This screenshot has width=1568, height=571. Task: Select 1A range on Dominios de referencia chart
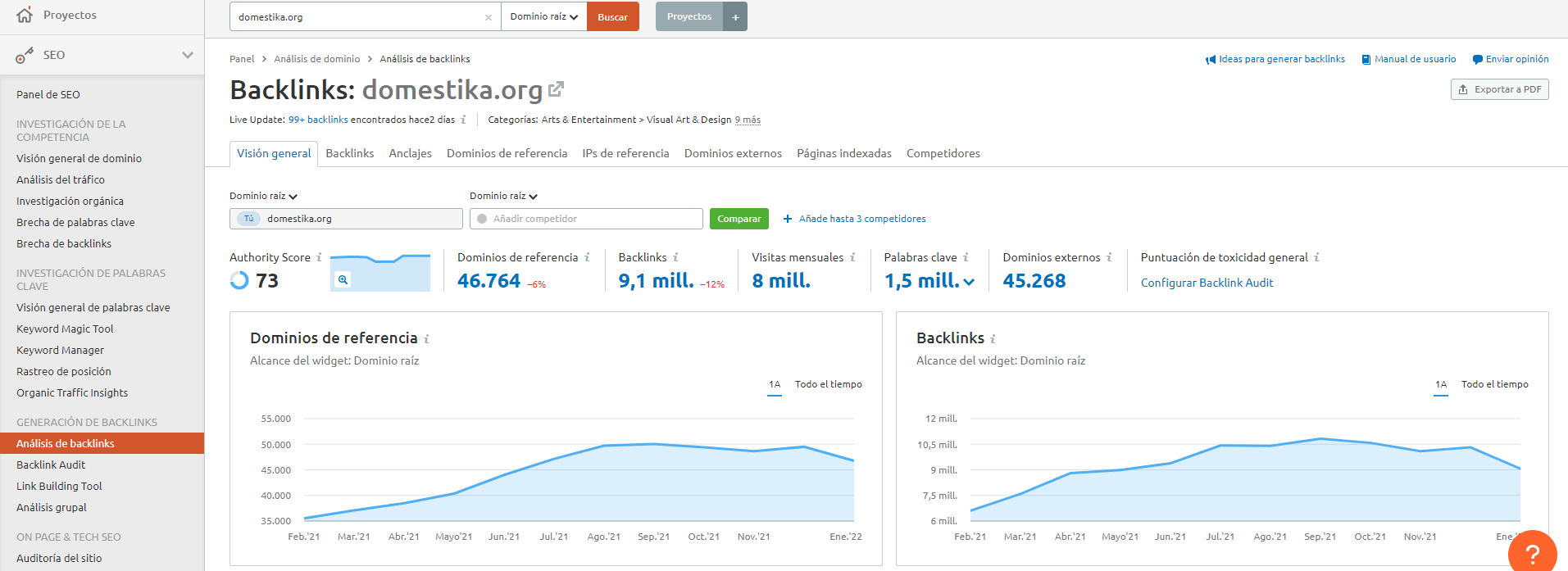pos(775,384)
